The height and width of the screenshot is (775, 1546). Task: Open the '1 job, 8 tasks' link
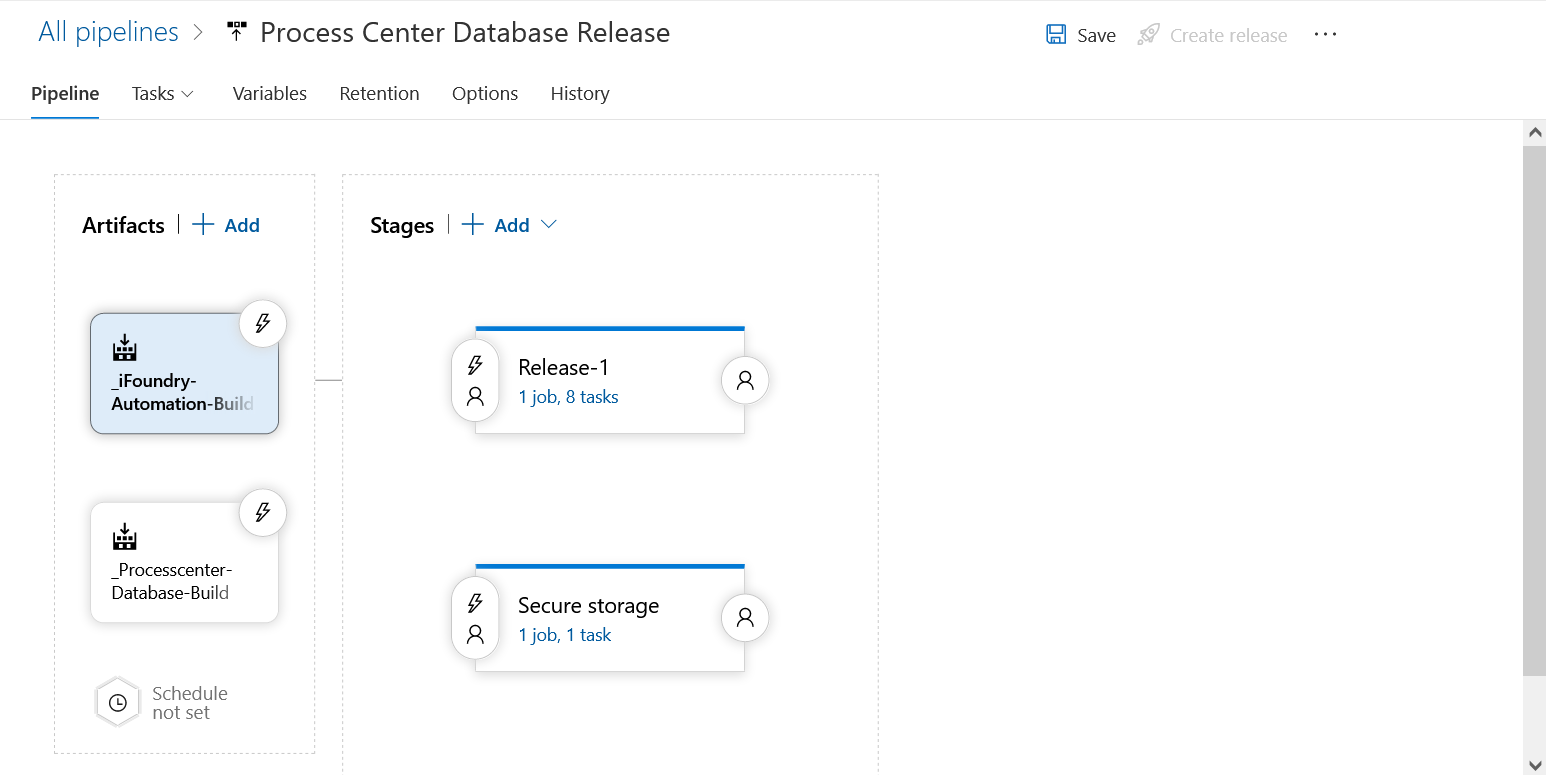(568, 397)
